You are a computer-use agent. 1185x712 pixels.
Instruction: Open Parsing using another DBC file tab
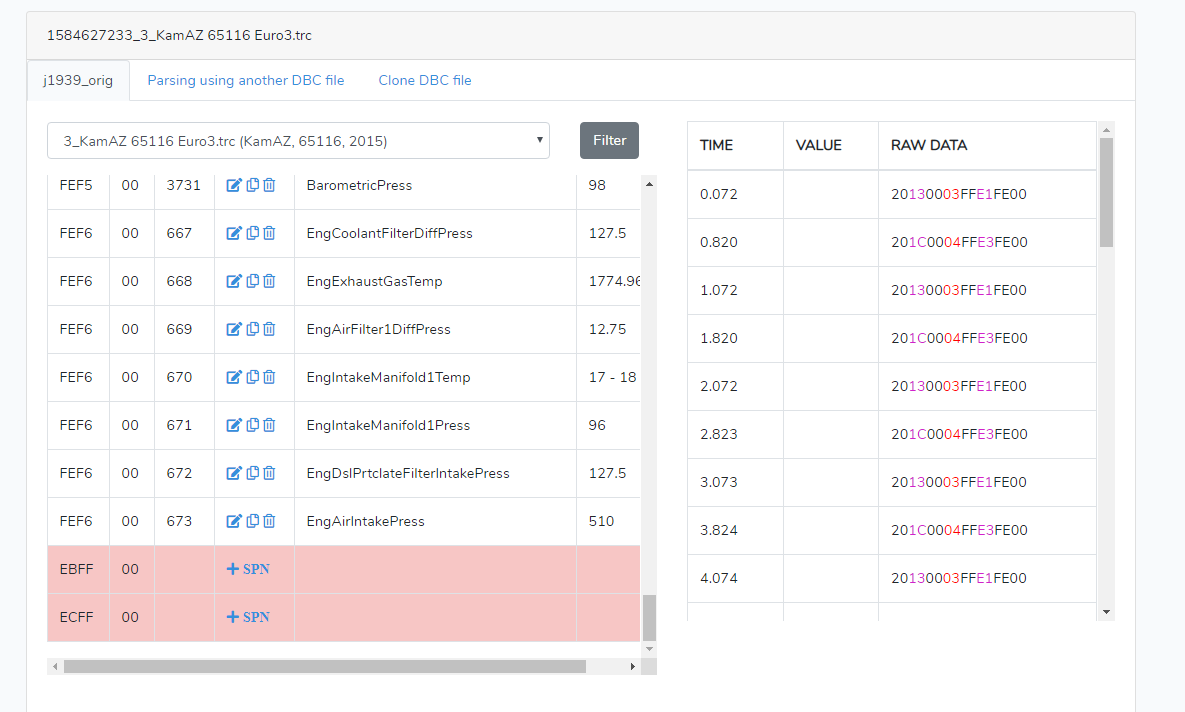click(246, 80)
